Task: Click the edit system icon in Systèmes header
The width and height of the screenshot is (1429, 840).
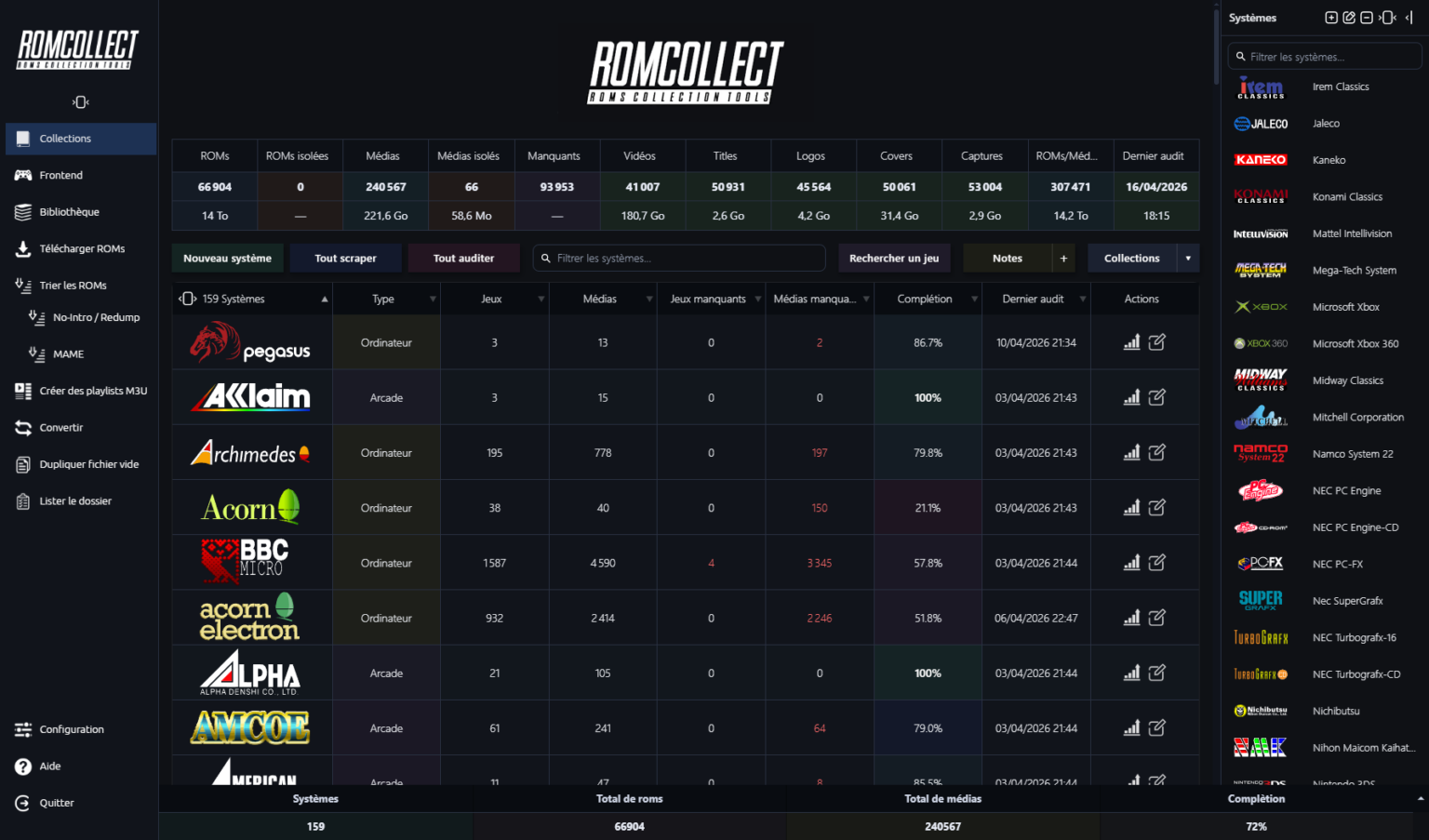Action: [1349, 18]
